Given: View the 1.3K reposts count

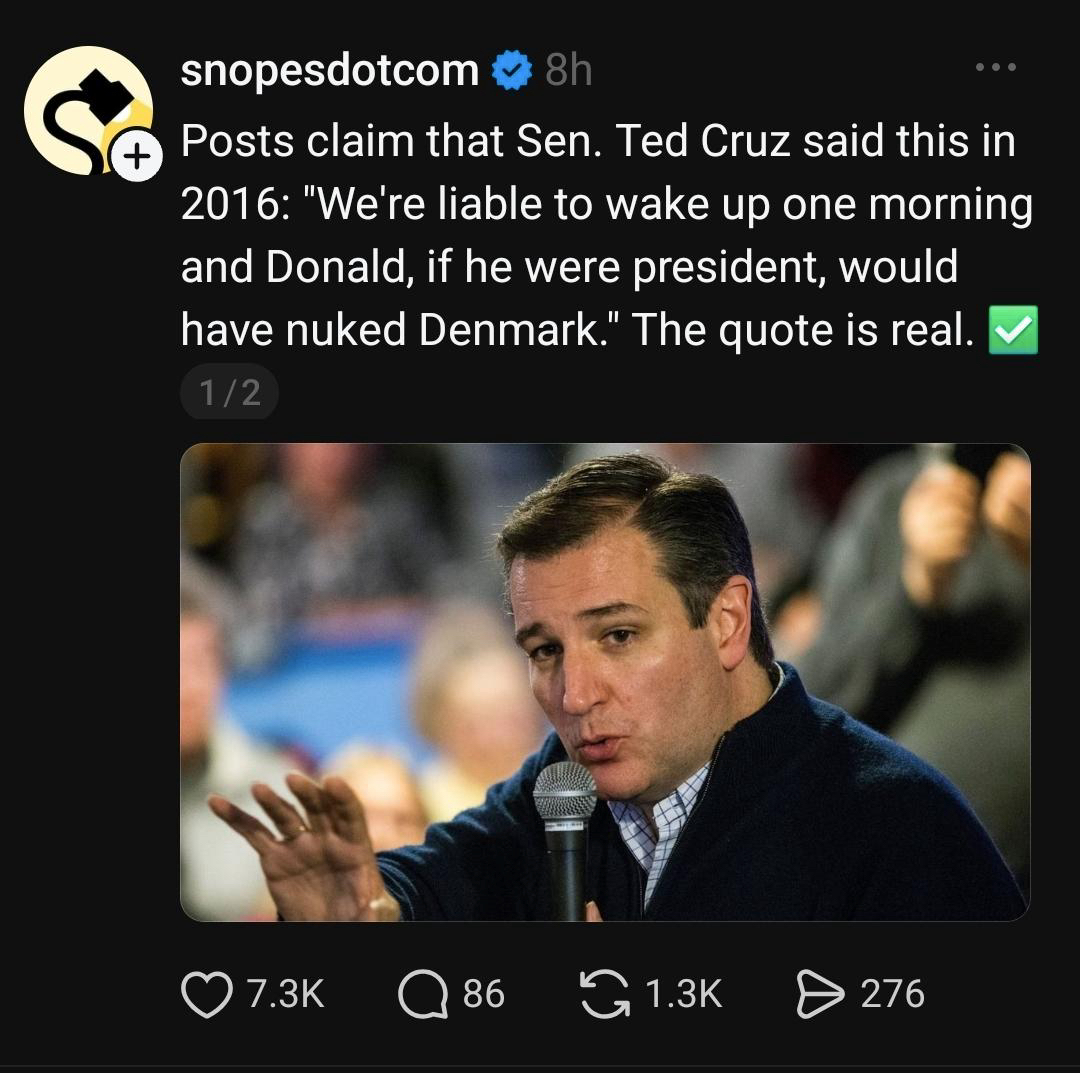Looking at the screenshot, I should tap(683, 994).
